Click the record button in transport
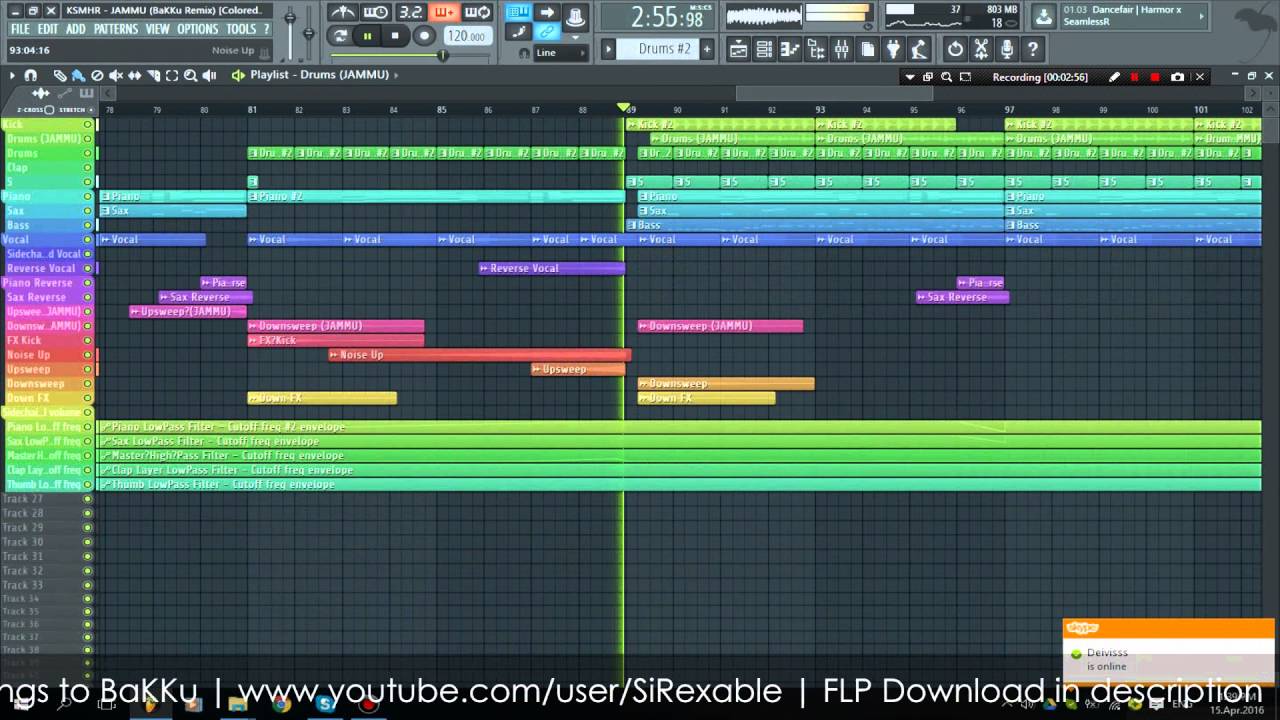This screenshot has height=720, width=1280. click(424, 35)
